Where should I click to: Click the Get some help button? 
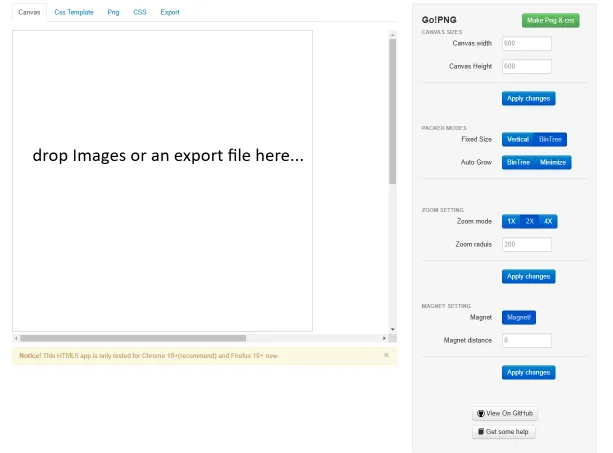[504, 432]
